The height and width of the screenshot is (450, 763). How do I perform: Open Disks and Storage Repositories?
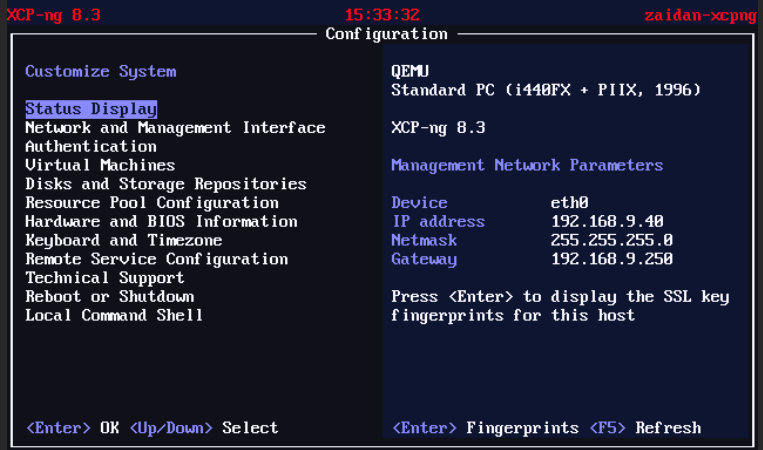coord(166,184)
